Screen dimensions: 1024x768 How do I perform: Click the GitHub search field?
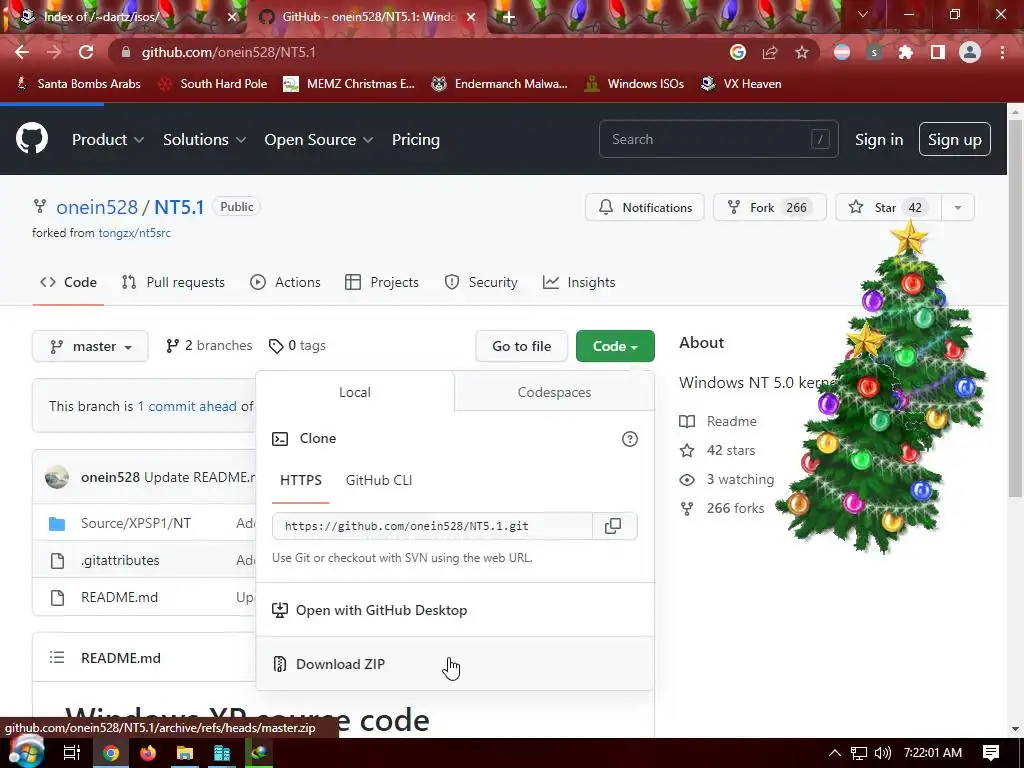point(718,139)
